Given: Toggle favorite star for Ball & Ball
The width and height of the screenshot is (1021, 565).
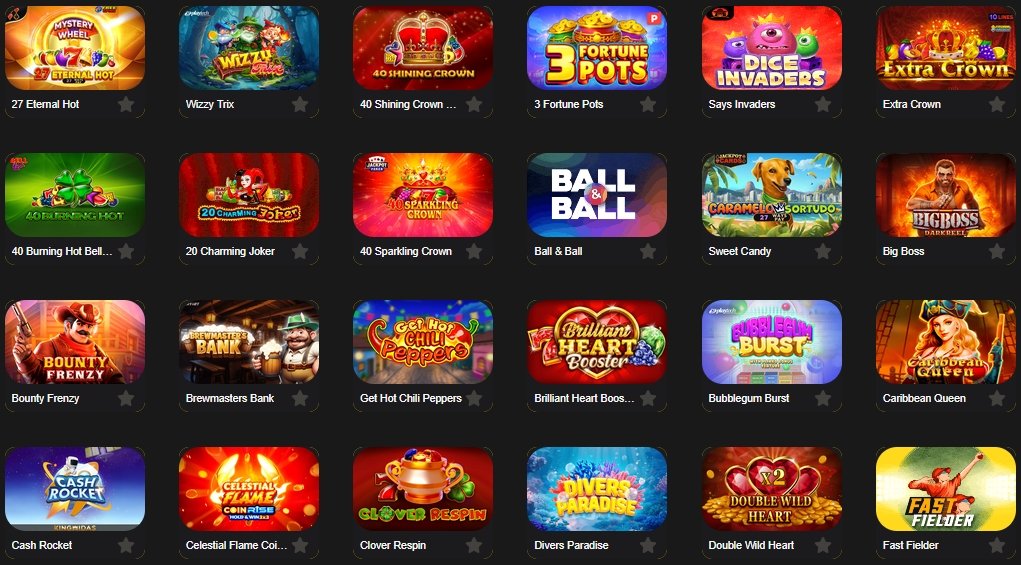Looking at the screenshot, I should 648,251.
